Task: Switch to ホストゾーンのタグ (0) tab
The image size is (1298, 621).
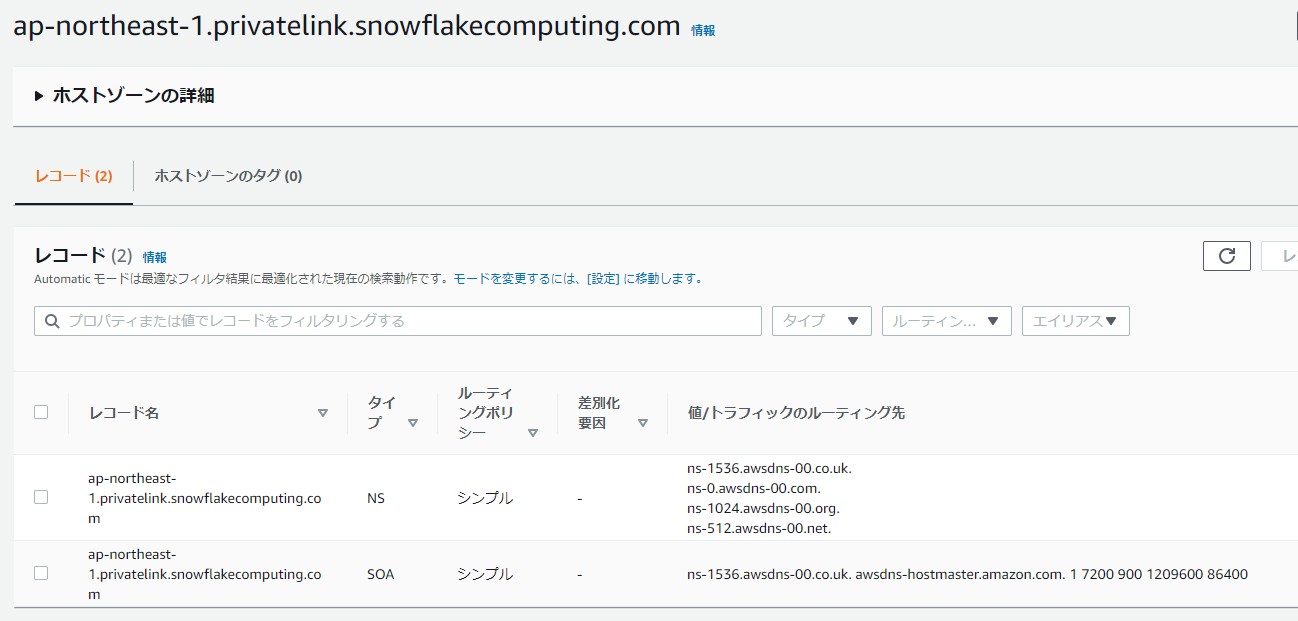Action: (x=228, y=176)
